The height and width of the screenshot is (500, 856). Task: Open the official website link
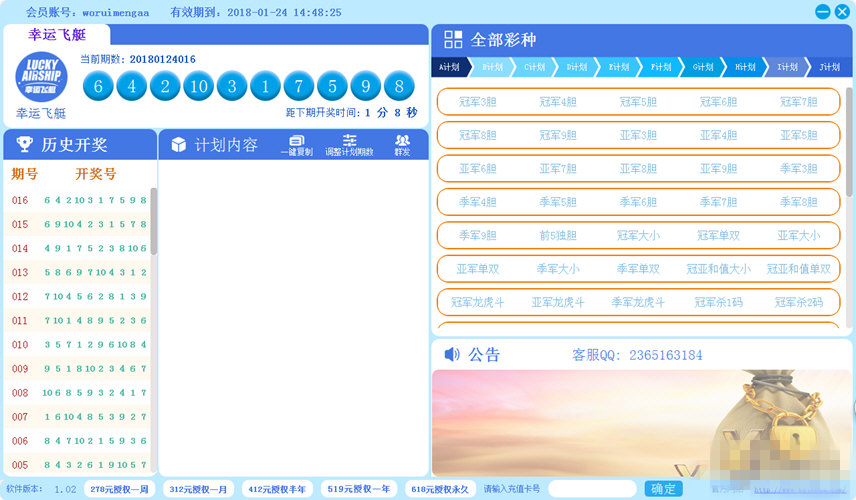[800, 490]
